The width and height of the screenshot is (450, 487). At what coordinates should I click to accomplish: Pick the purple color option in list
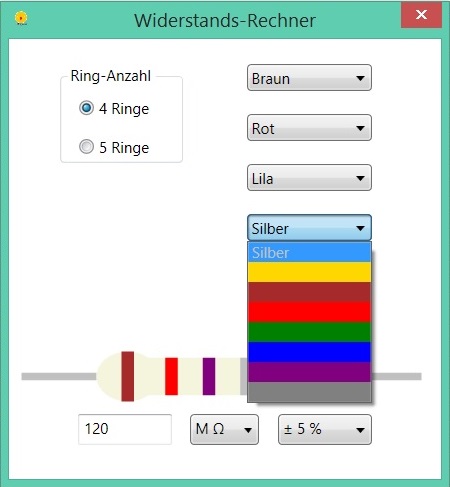click(309, 372)
